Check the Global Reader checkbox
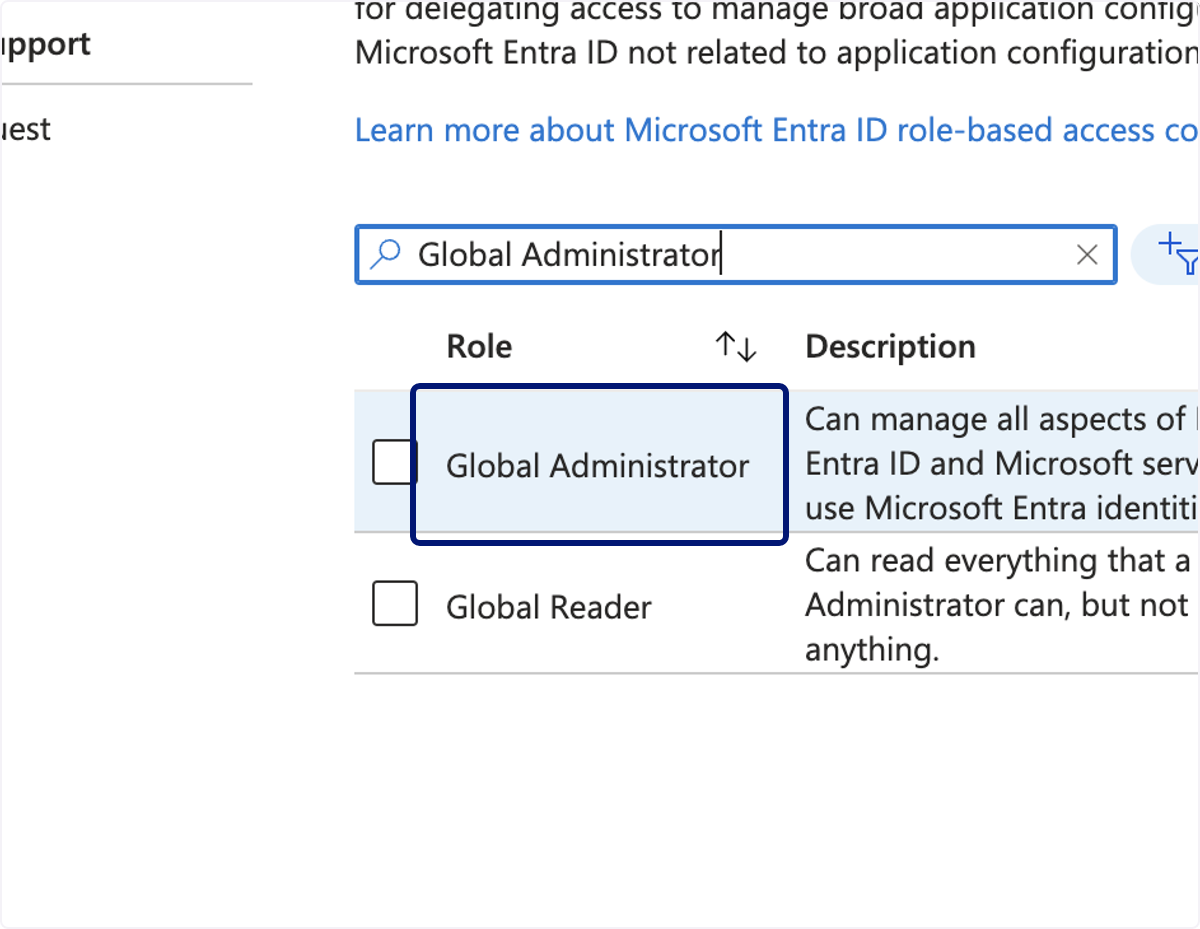The width and height of the screenshot is (1200, 929). 395,603
